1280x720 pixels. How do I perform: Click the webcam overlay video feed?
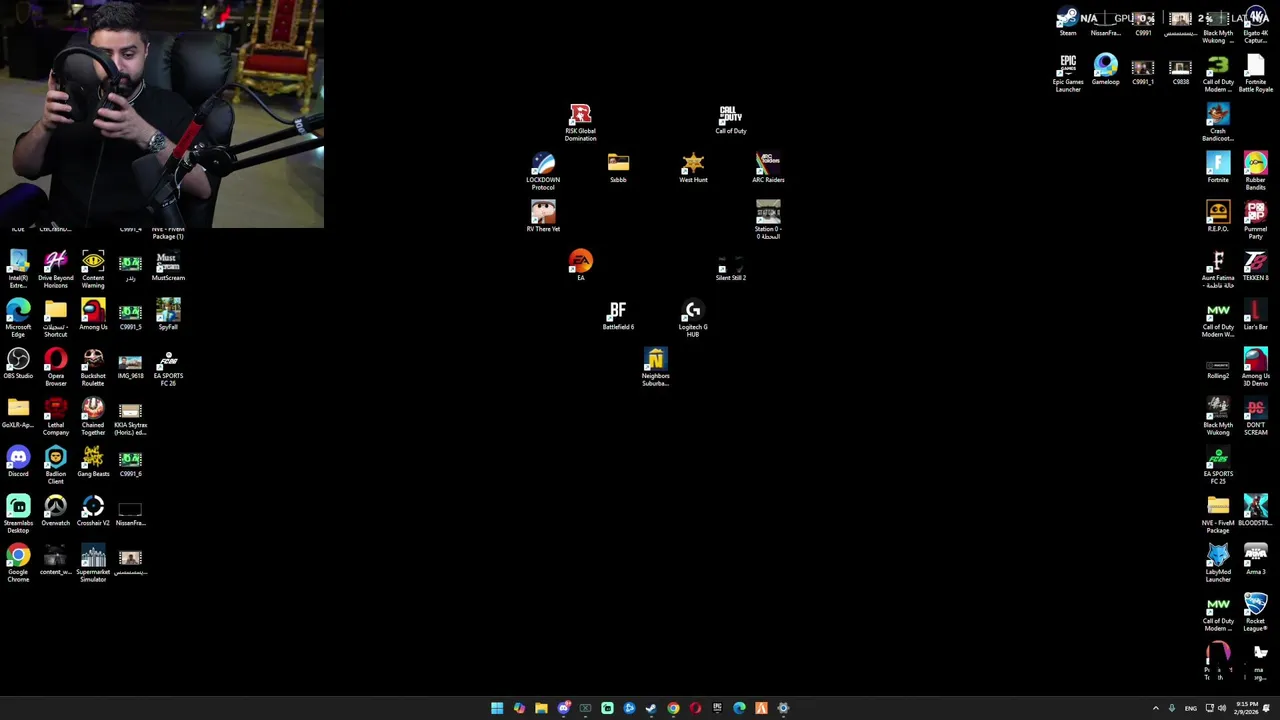point(162,114)
